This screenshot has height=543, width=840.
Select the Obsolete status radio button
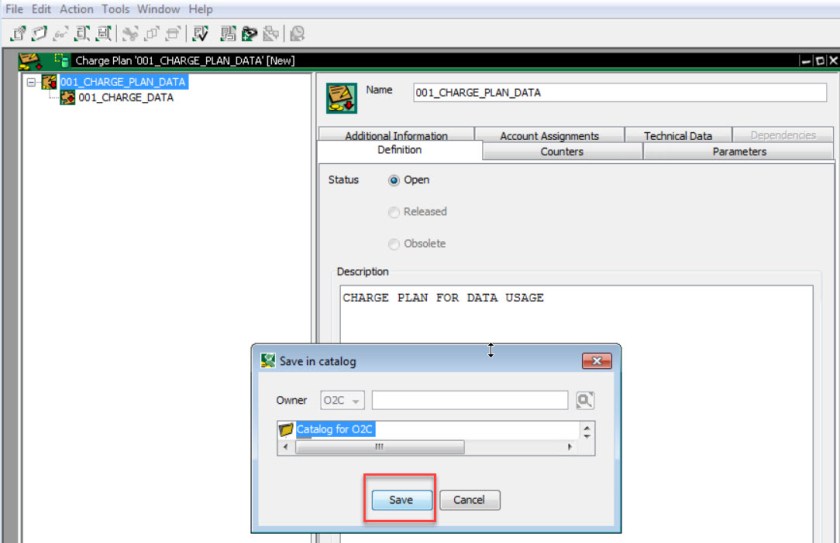(x=394, y=244)
